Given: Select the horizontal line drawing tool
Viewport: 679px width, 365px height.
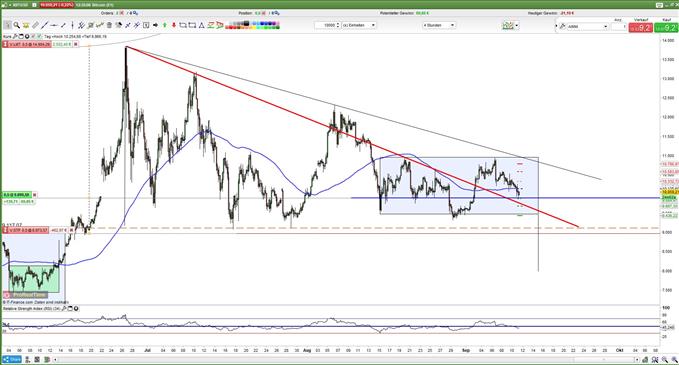Looking at the screenshot, I should [x=54, y=25].
